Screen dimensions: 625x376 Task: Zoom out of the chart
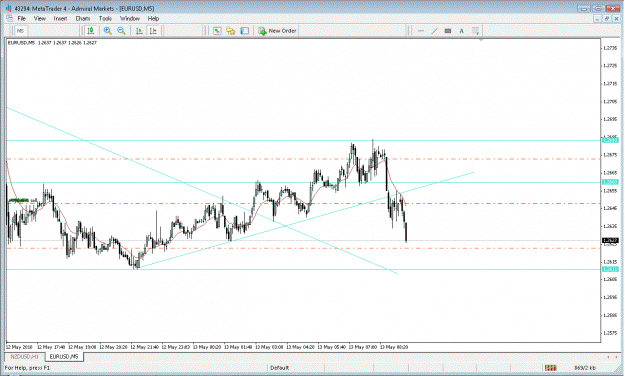click(x=121, y=31)
